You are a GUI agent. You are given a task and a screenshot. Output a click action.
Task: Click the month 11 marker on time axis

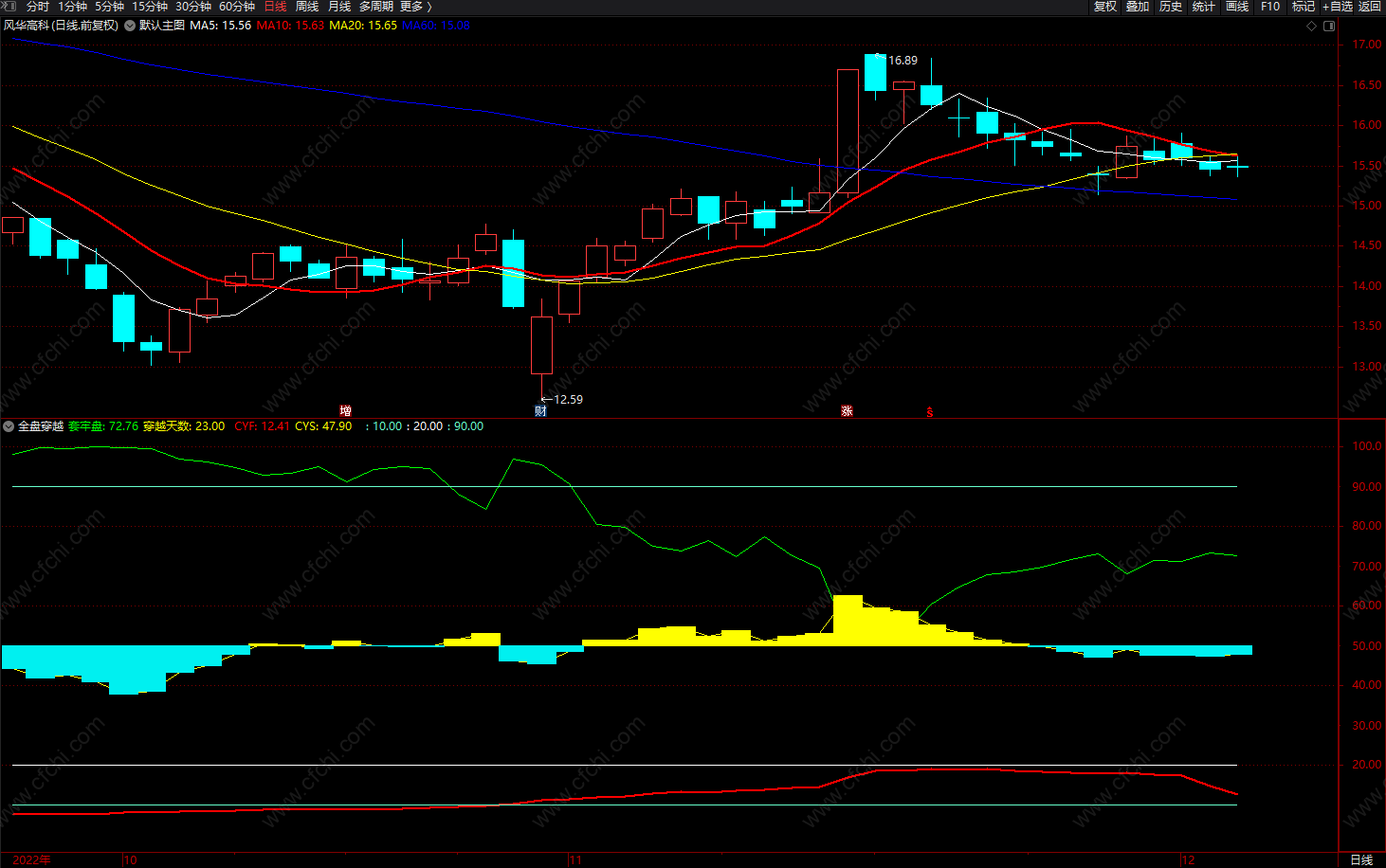point(575,860)
